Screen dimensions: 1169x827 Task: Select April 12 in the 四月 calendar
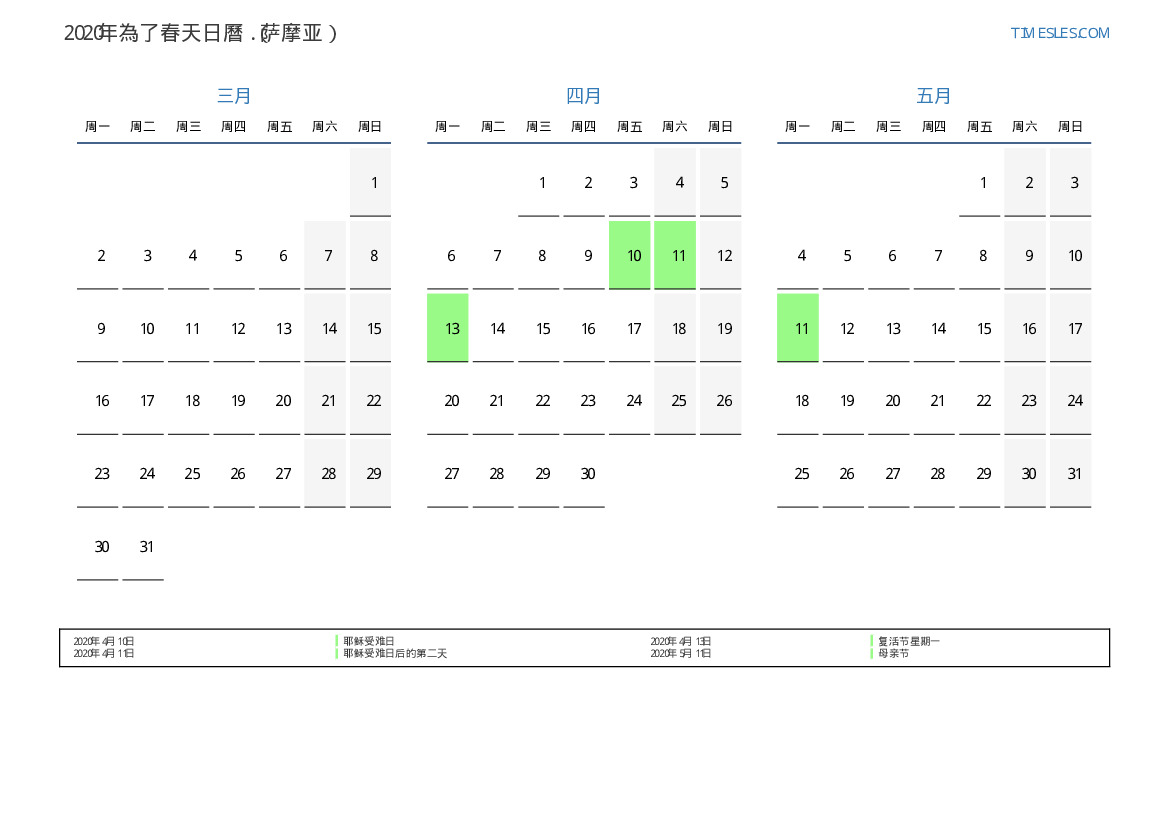pyautogui.click(x=720, y=255)
